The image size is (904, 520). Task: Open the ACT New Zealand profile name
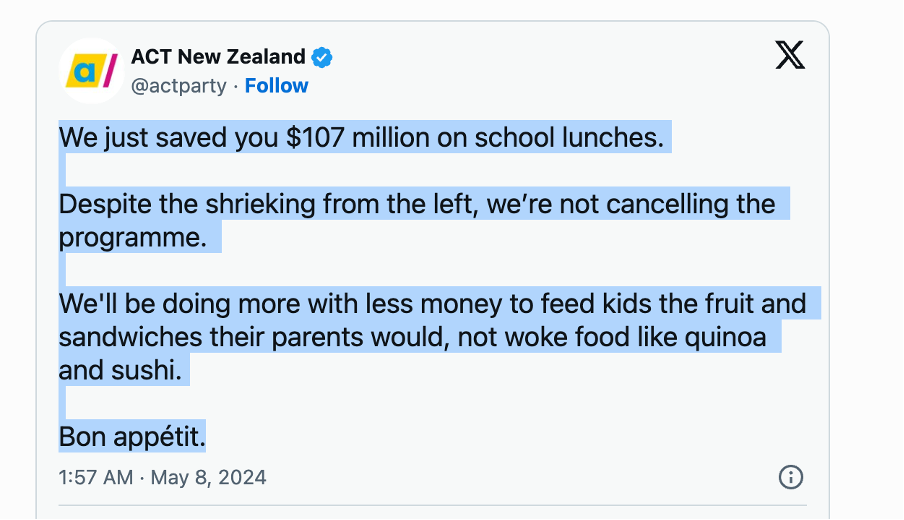(218, 57)
